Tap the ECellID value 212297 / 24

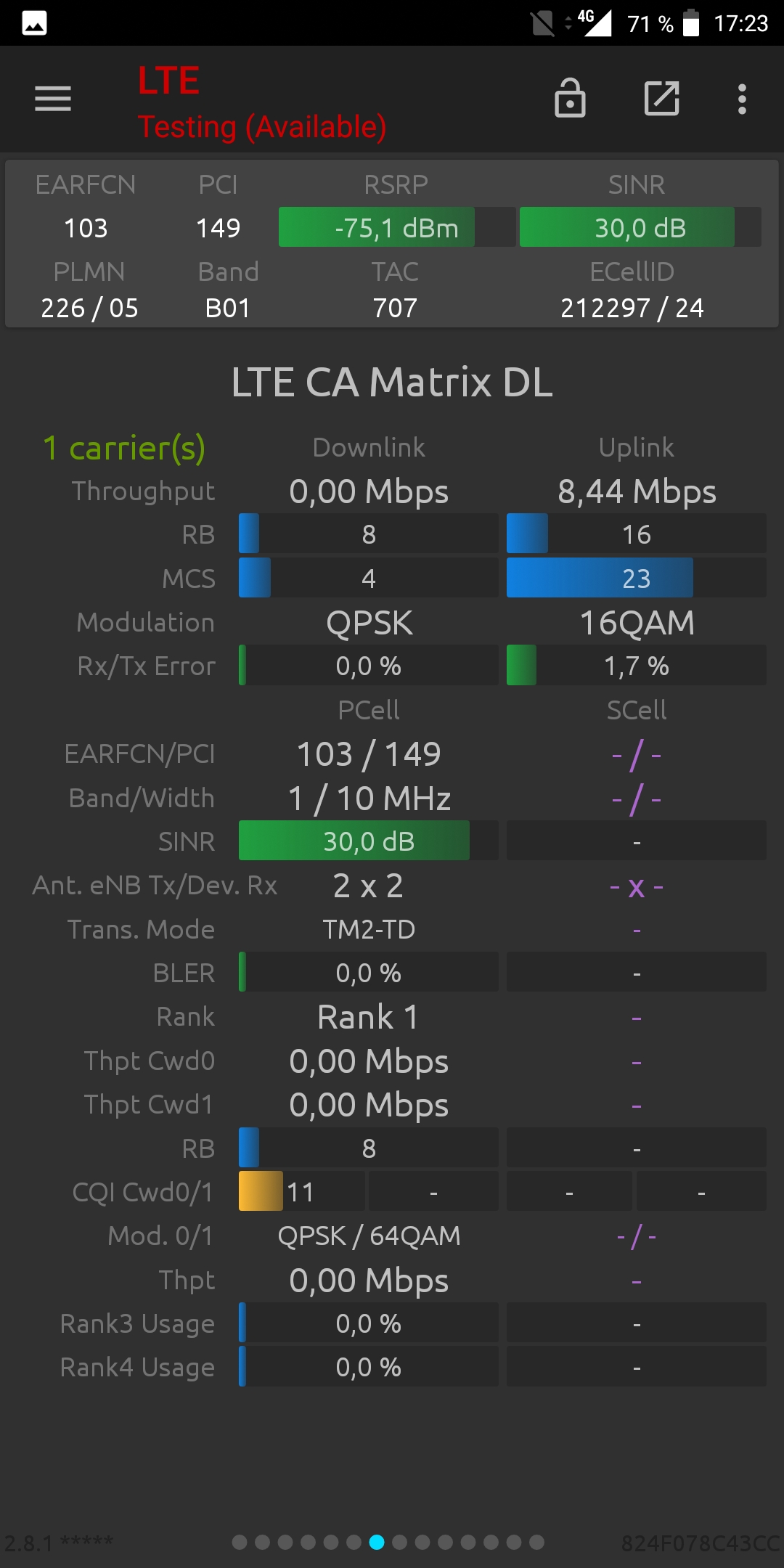[x=632, y=308]
